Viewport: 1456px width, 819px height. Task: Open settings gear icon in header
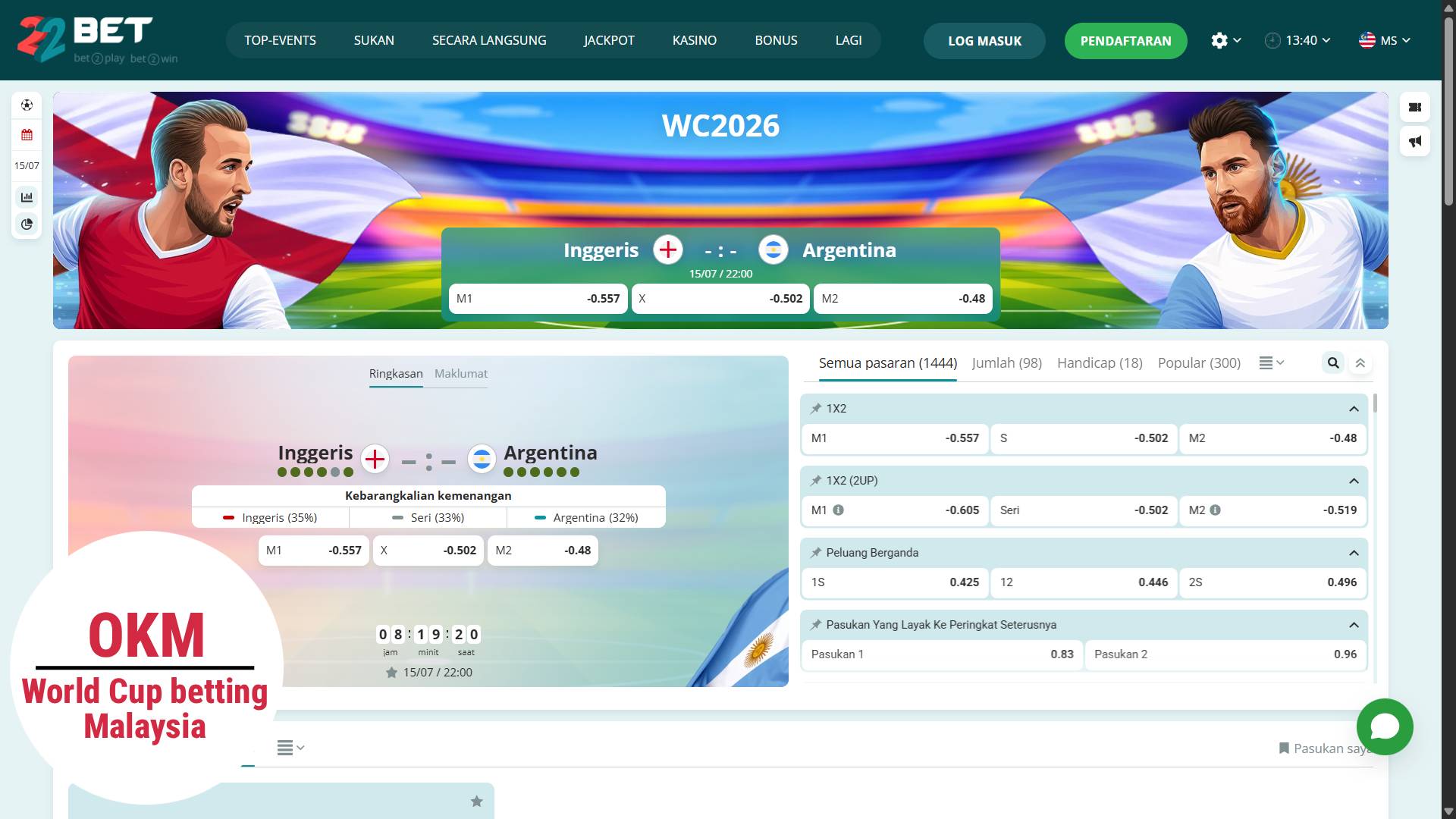click(x=1219, y=40)
